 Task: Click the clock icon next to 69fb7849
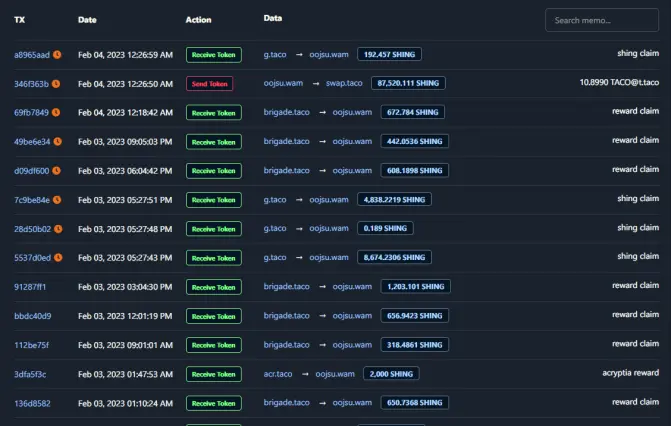[x=56, y=112]
